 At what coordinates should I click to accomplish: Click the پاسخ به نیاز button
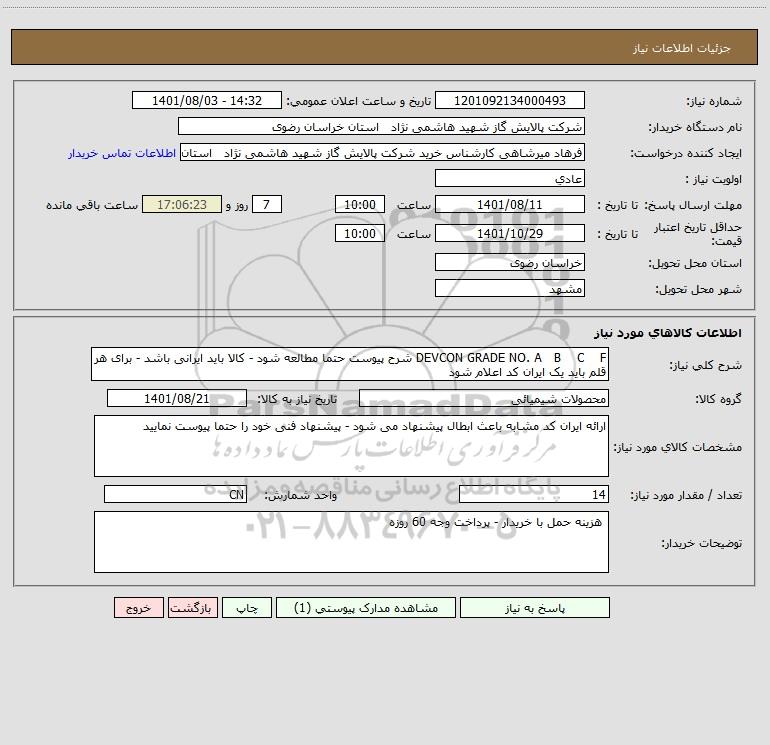tap(534, 608)
